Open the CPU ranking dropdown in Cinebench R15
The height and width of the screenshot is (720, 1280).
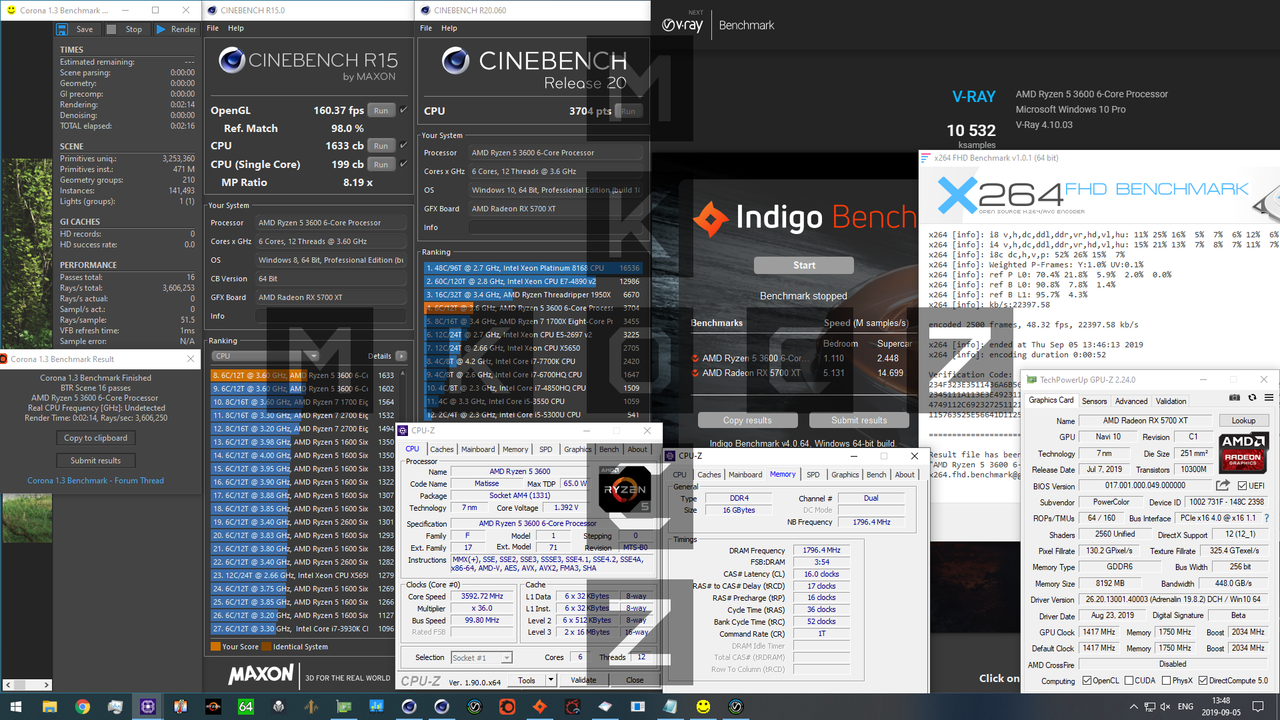click(265, 356)
